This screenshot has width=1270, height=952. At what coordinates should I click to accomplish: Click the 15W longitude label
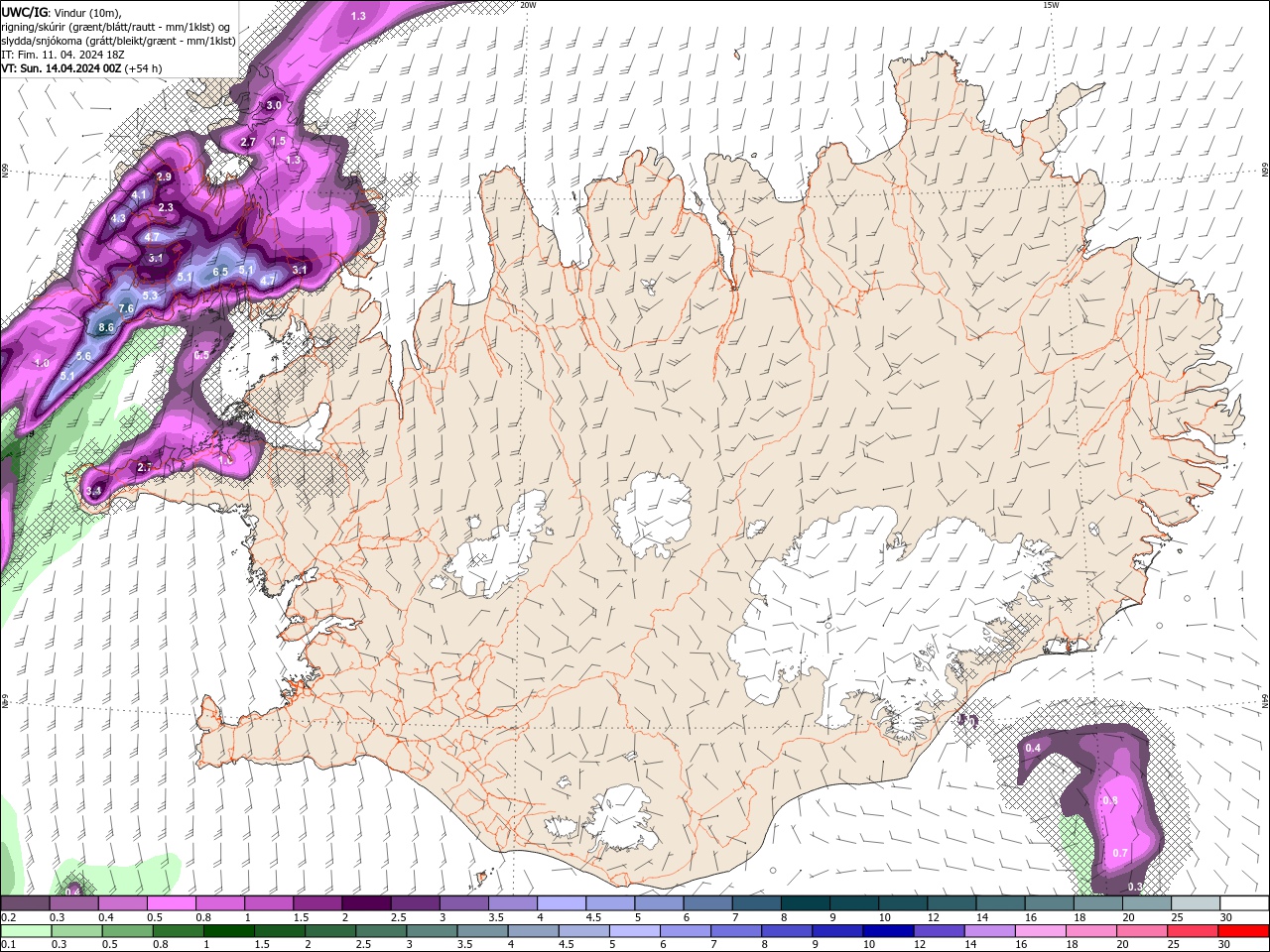click(x=1051, y=5)
